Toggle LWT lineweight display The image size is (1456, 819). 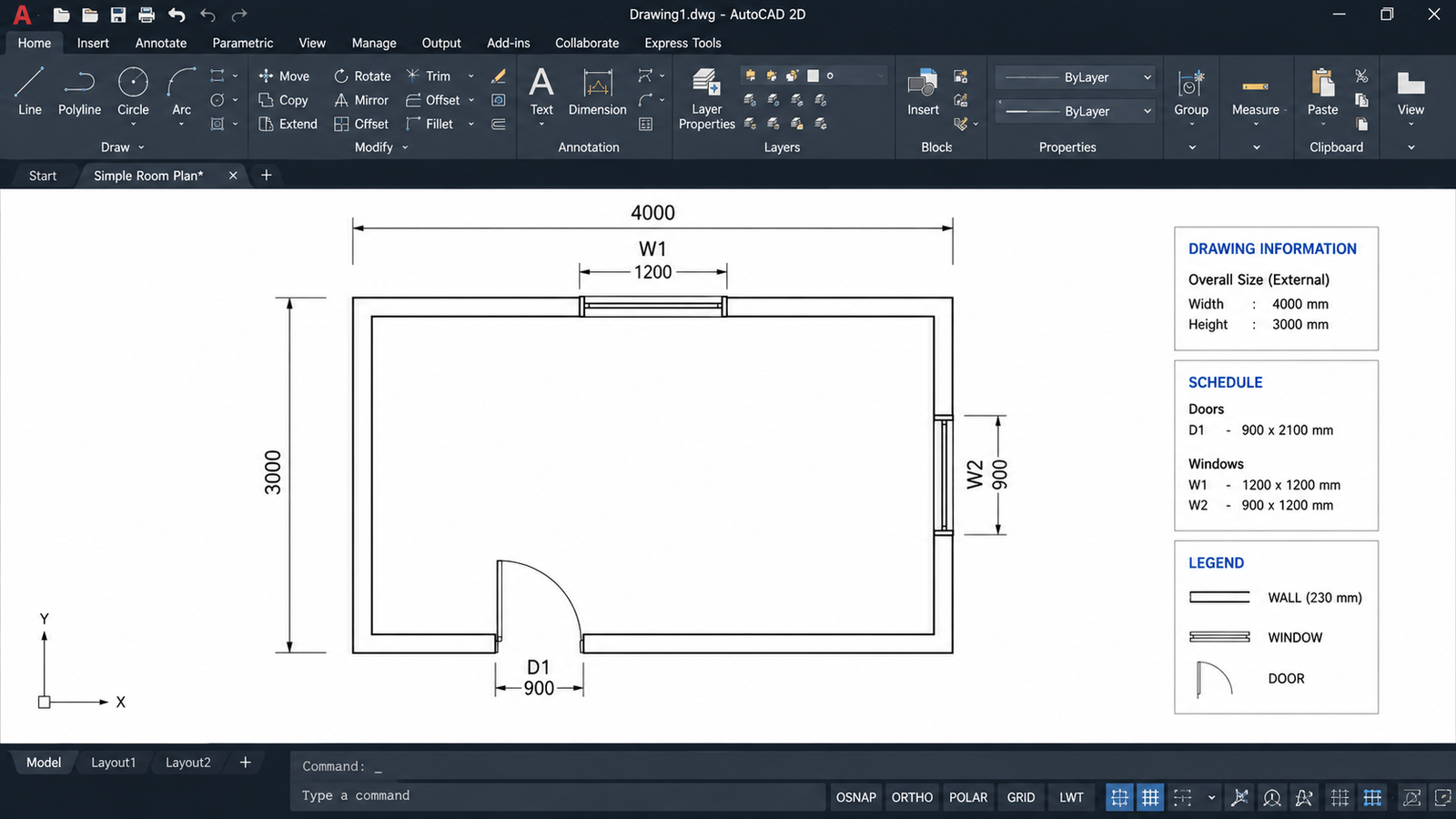[1071, 797]
